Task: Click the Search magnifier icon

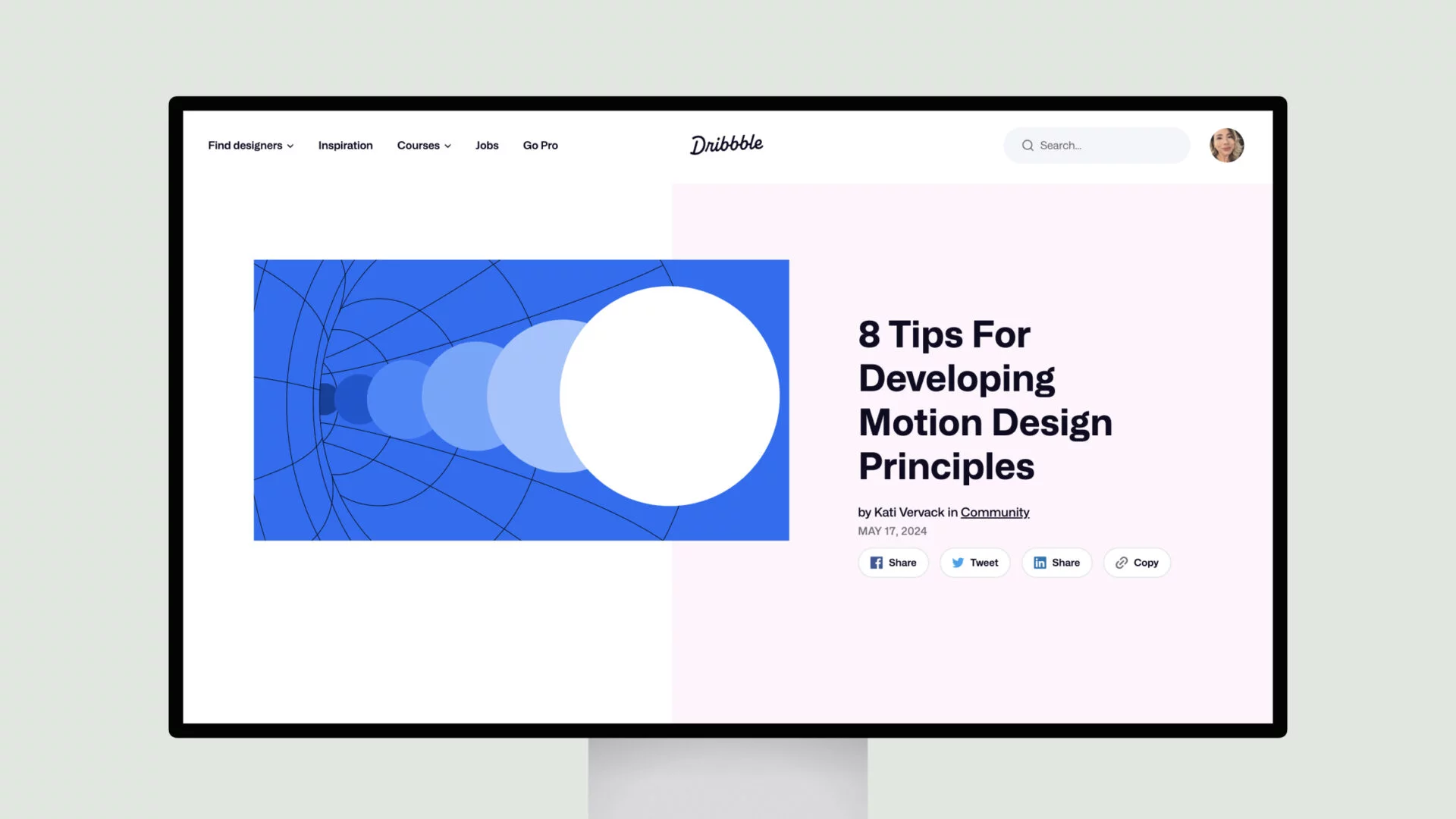Action: click(1027, 145)
